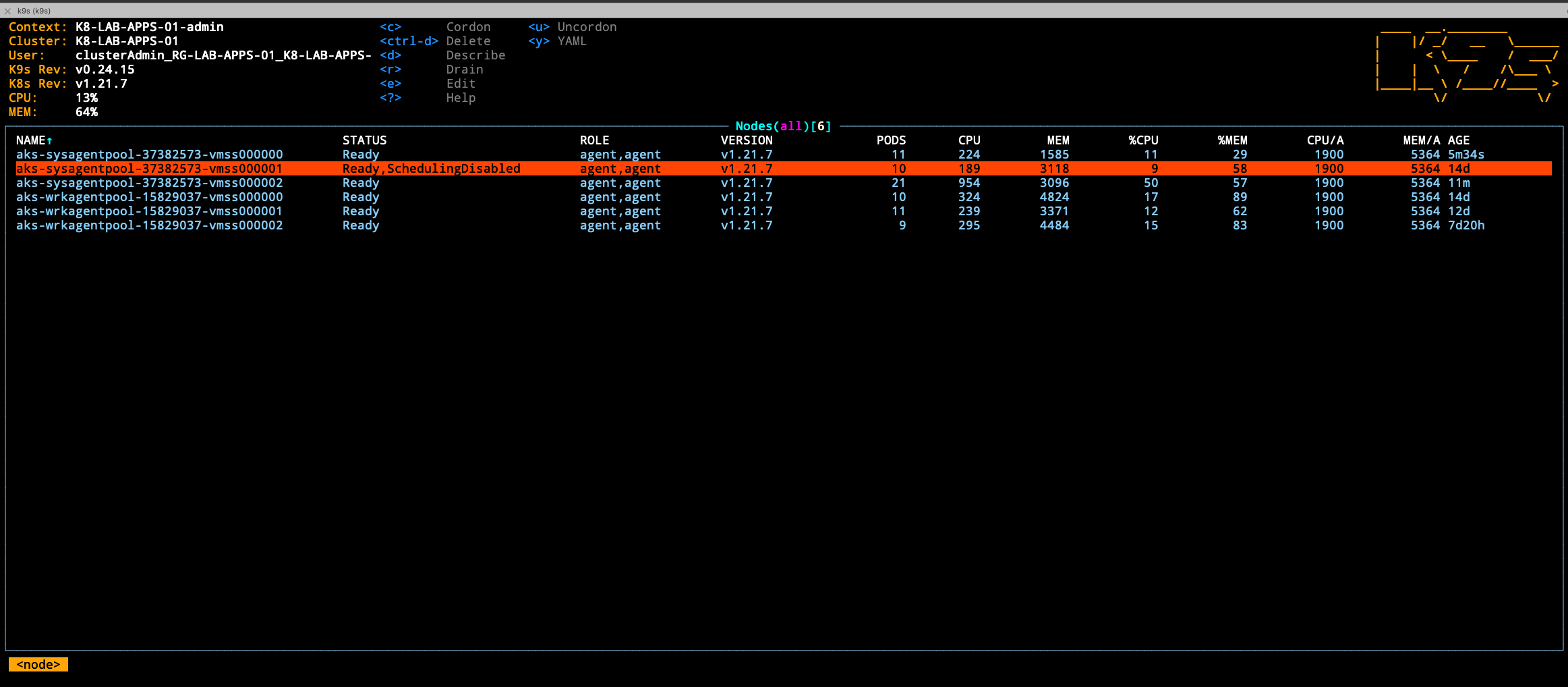Click the Edit shortcut <e>
This screenshot has height=687, width=1568.
(x=390, y=84)
